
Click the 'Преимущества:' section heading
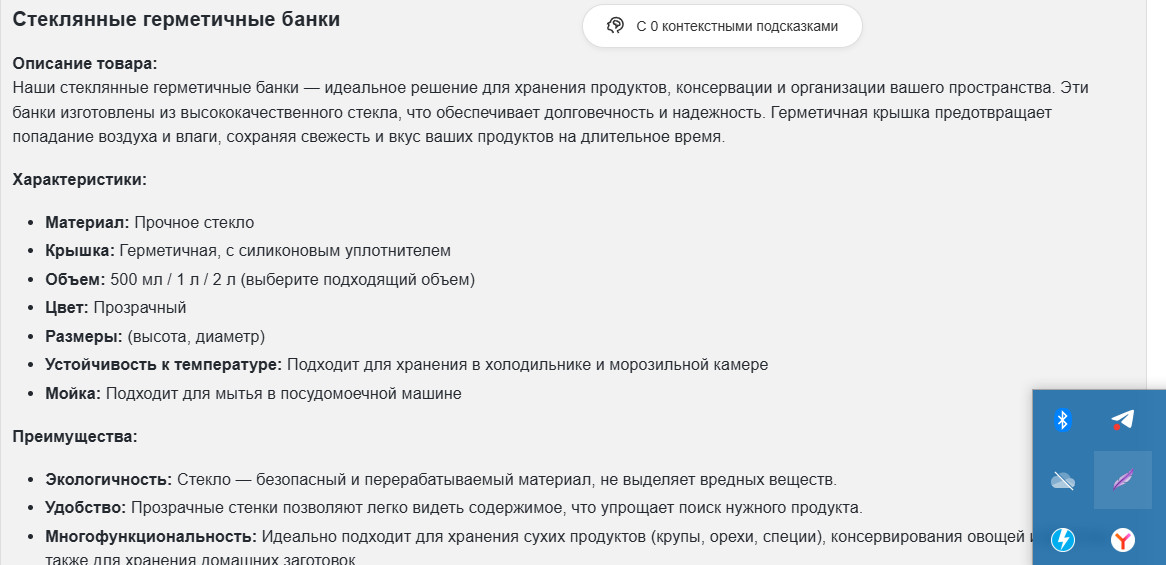(x=75, y=437)
